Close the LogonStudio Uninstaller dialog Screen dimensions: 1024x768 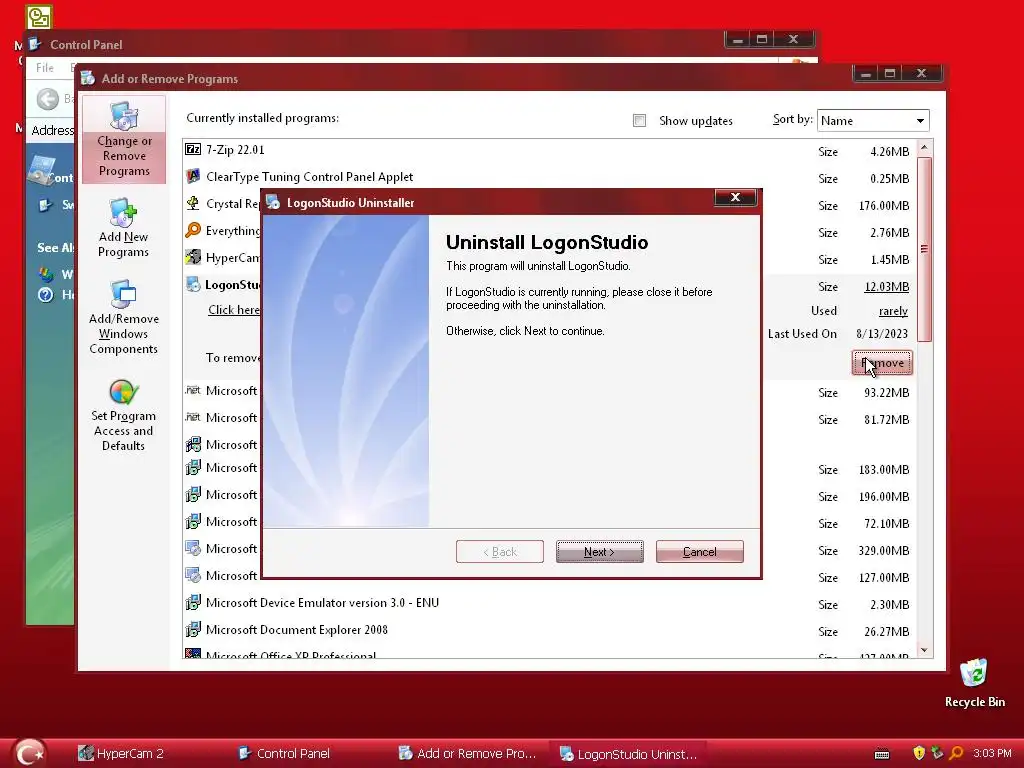[735, 197]
